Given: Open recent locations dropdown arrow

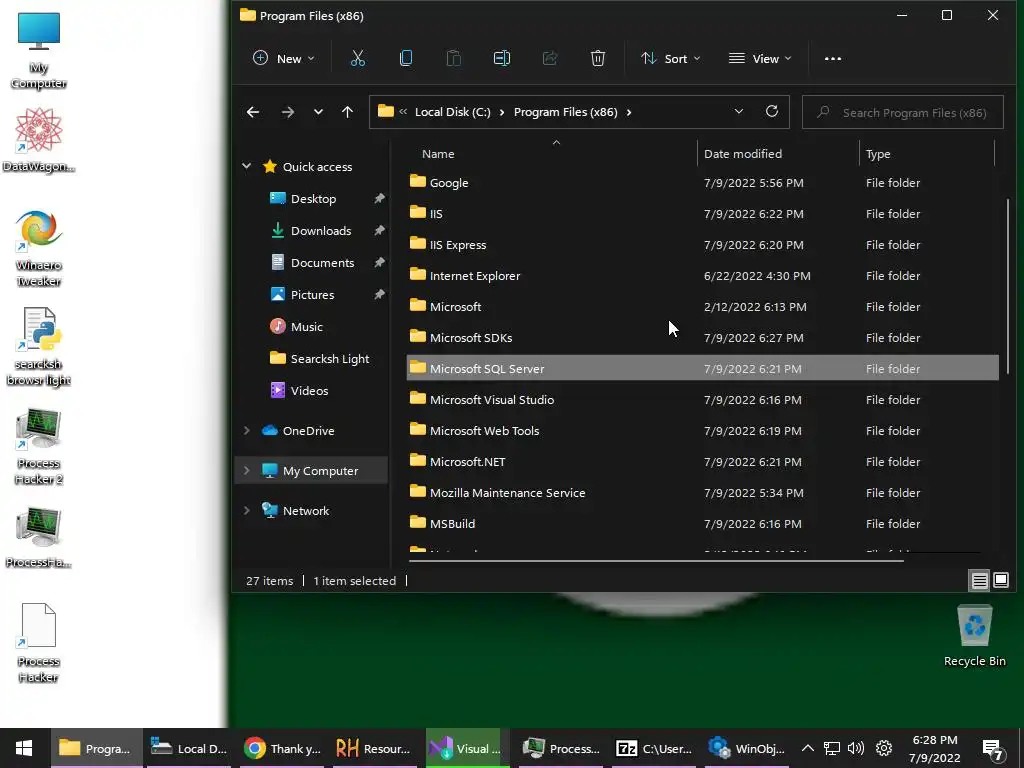Looking at the screenshot, I should 318,112.
